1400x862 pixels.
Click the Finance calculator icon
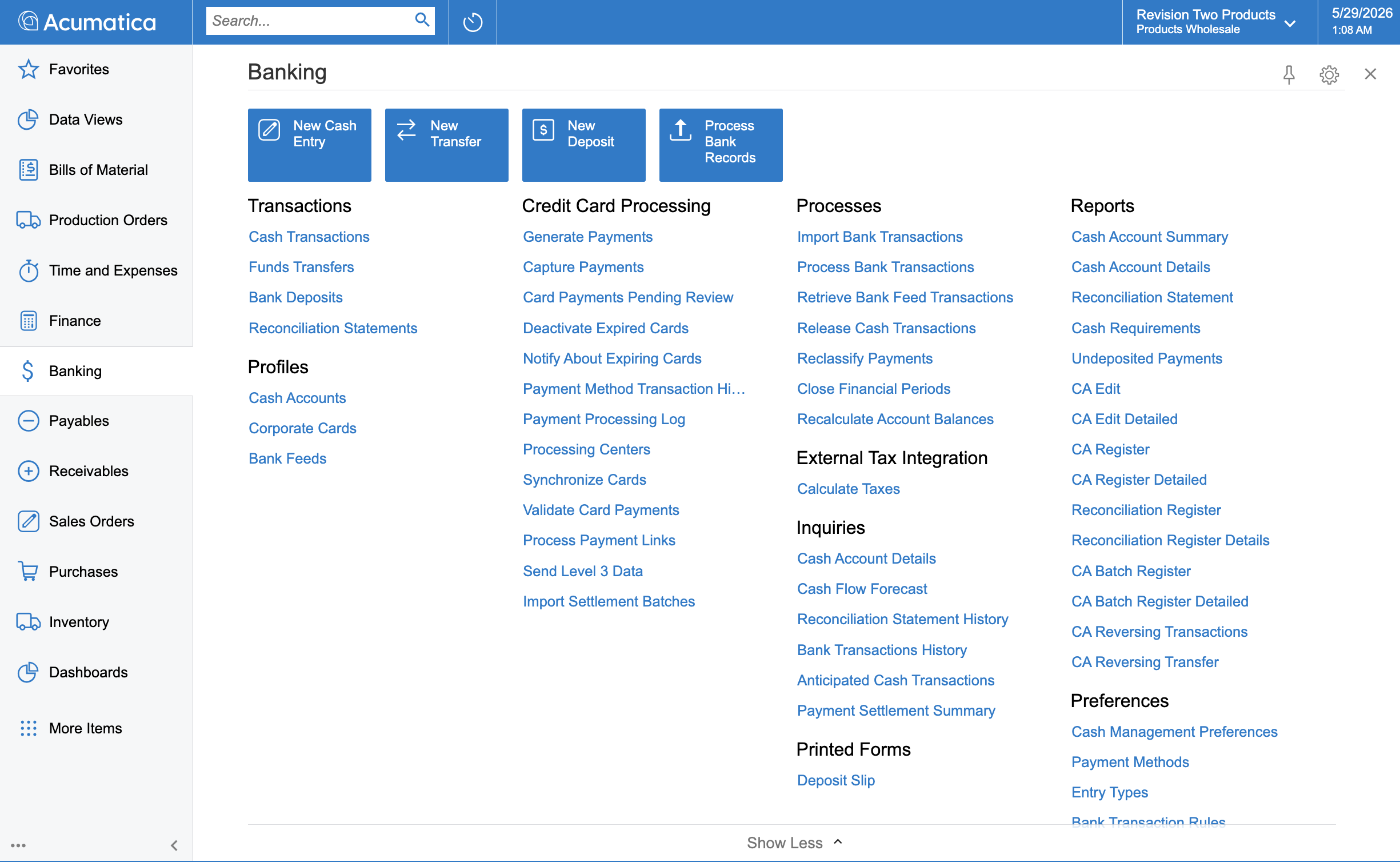(x=28, y=321)
